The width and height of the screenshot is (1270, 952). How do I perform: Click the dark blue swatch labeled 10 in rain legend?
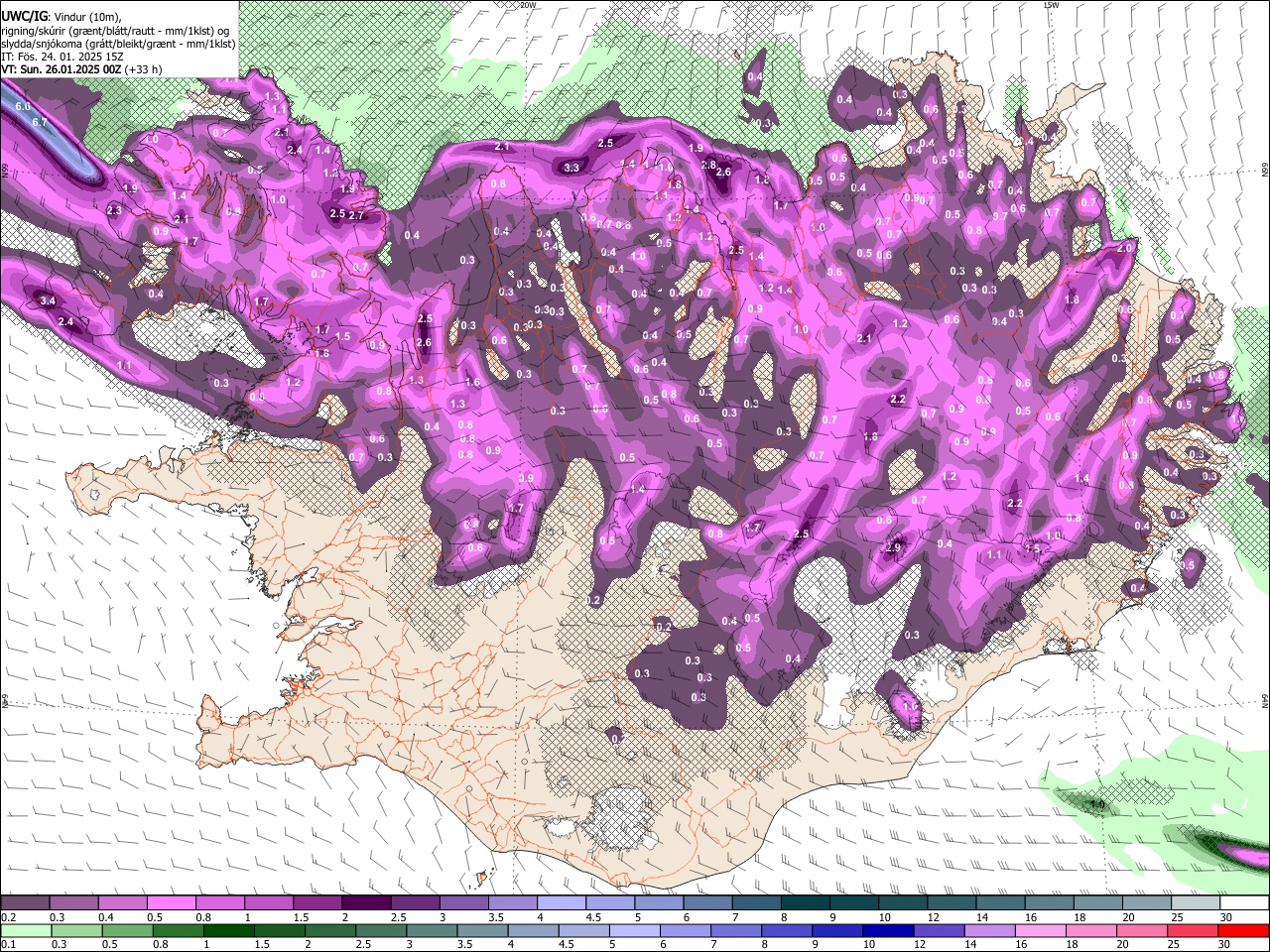[x=888, y=930]
